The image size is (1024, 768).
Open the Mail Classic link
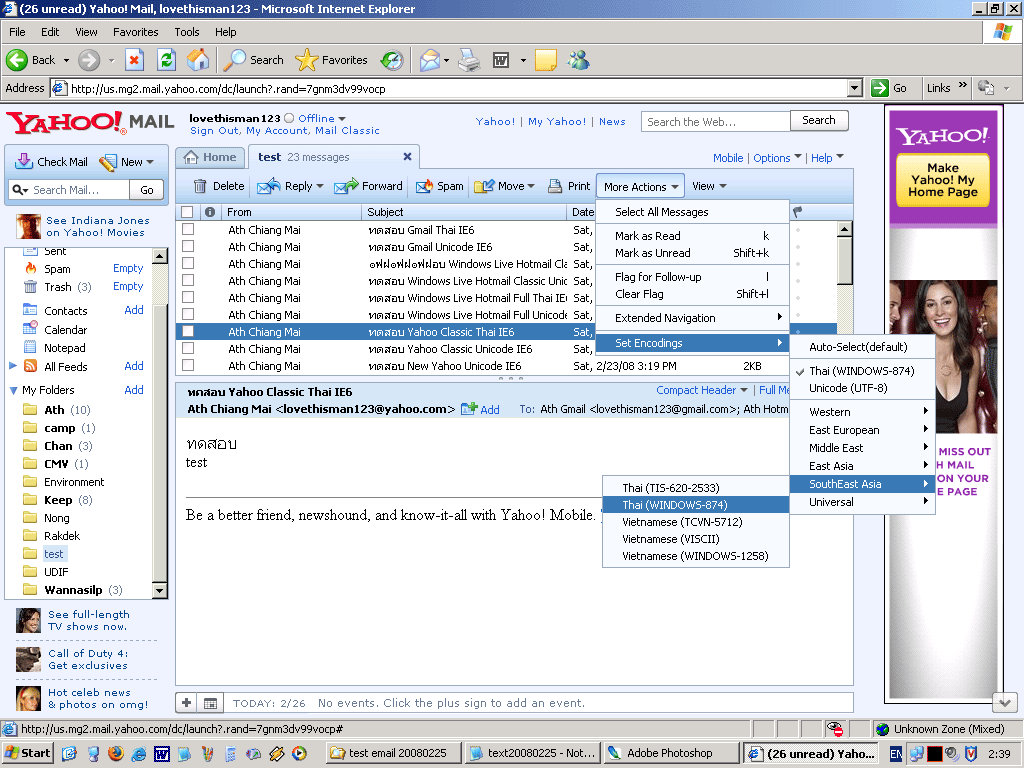347,131
